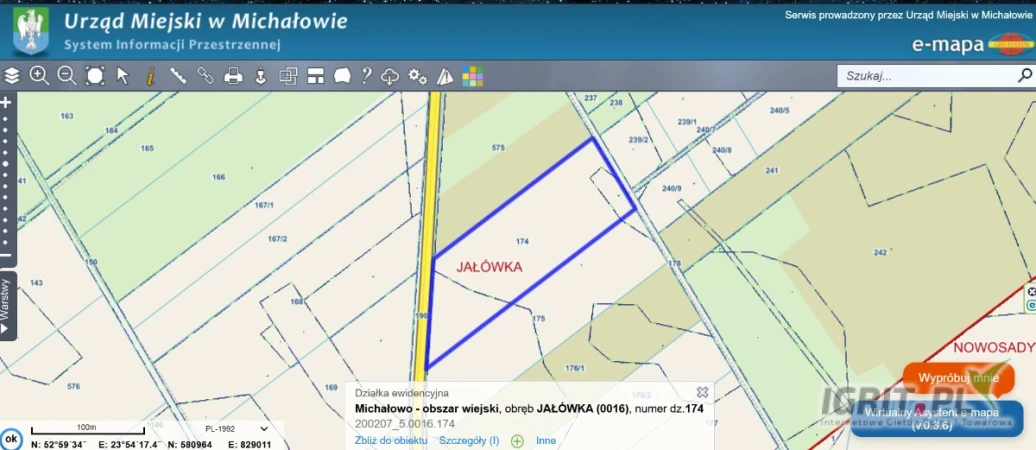
Task: Expand options with green plus circle icon
Action: 517,440
